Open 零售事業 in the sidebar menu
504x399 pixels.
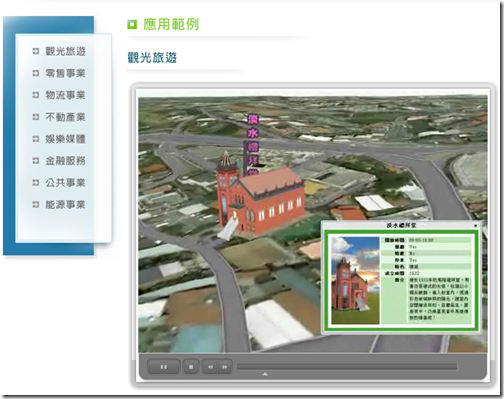[x=65, y=73]
